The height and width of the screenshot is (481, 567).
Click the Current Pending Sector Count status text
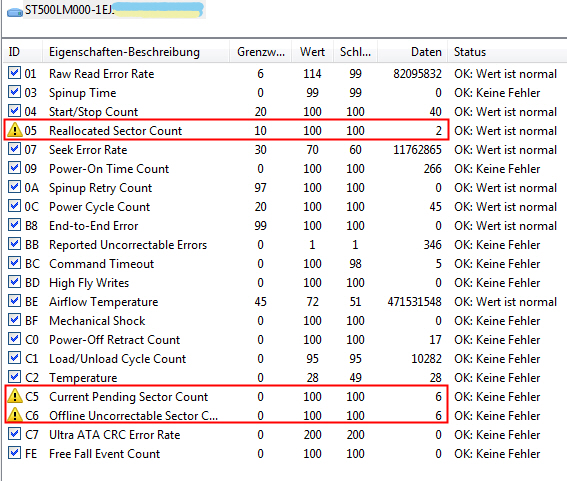(497, 397)
